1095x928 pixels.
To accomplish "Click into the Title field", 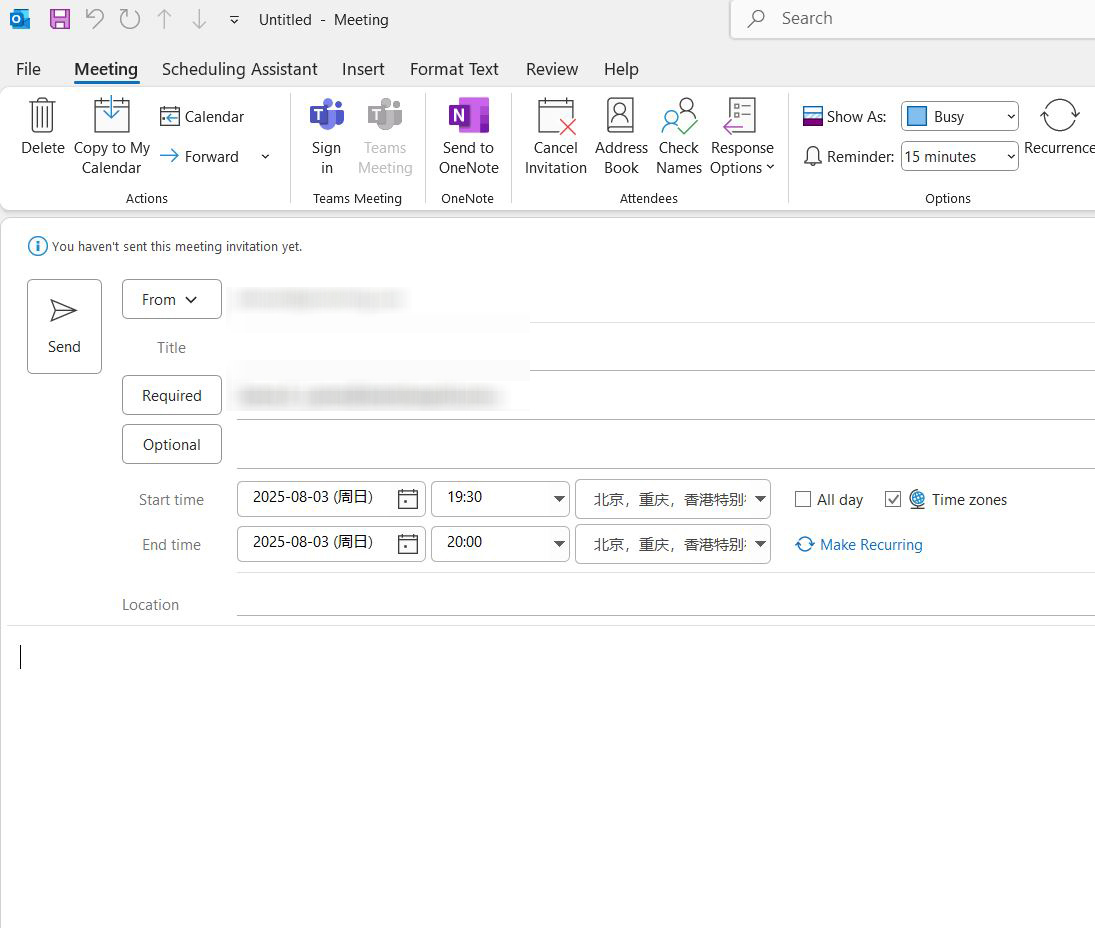I will 666,348.
